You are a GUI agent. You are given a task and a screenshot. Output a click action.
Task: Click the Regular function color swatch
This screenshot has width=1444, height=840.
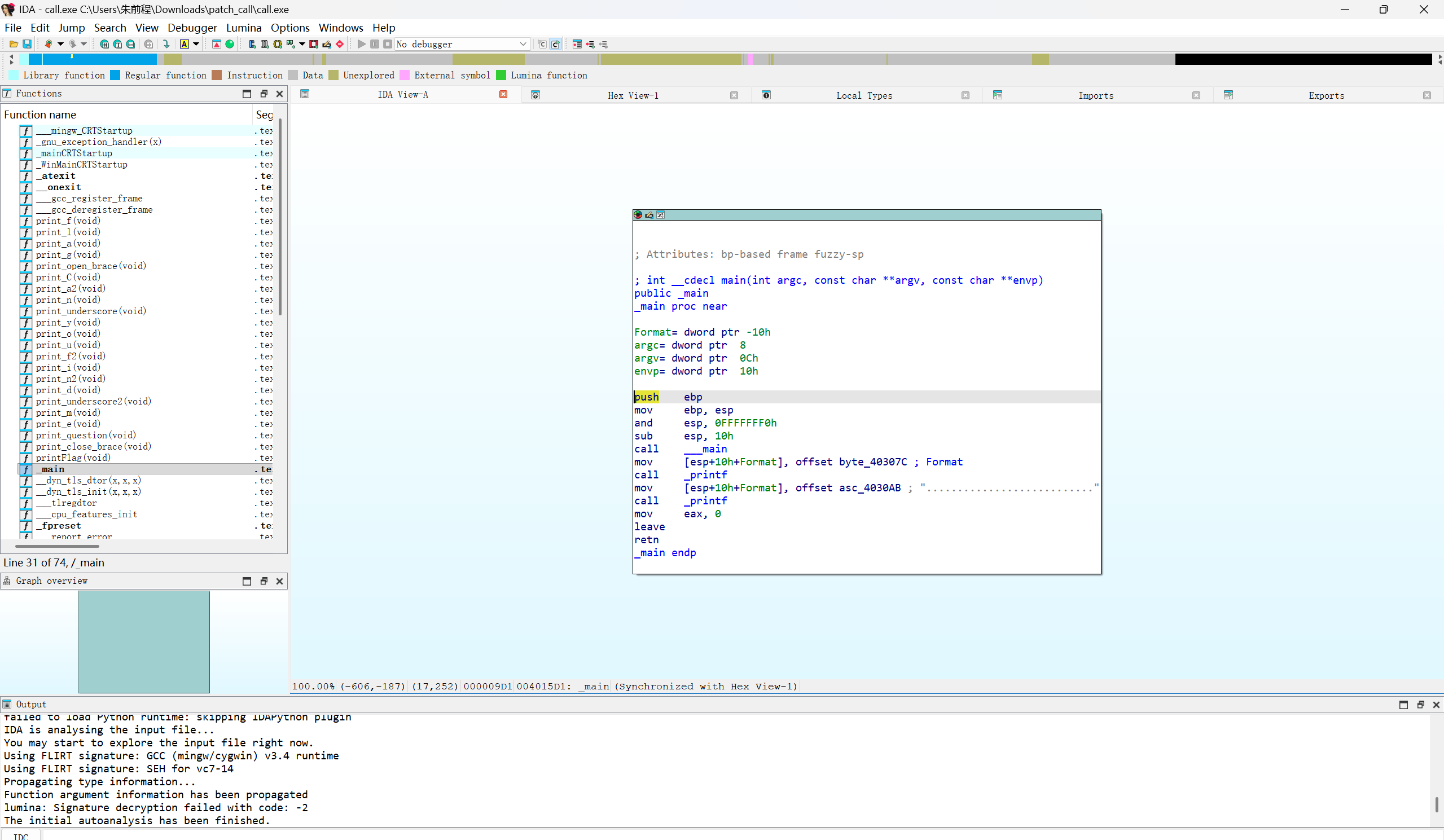pos(115,75)
